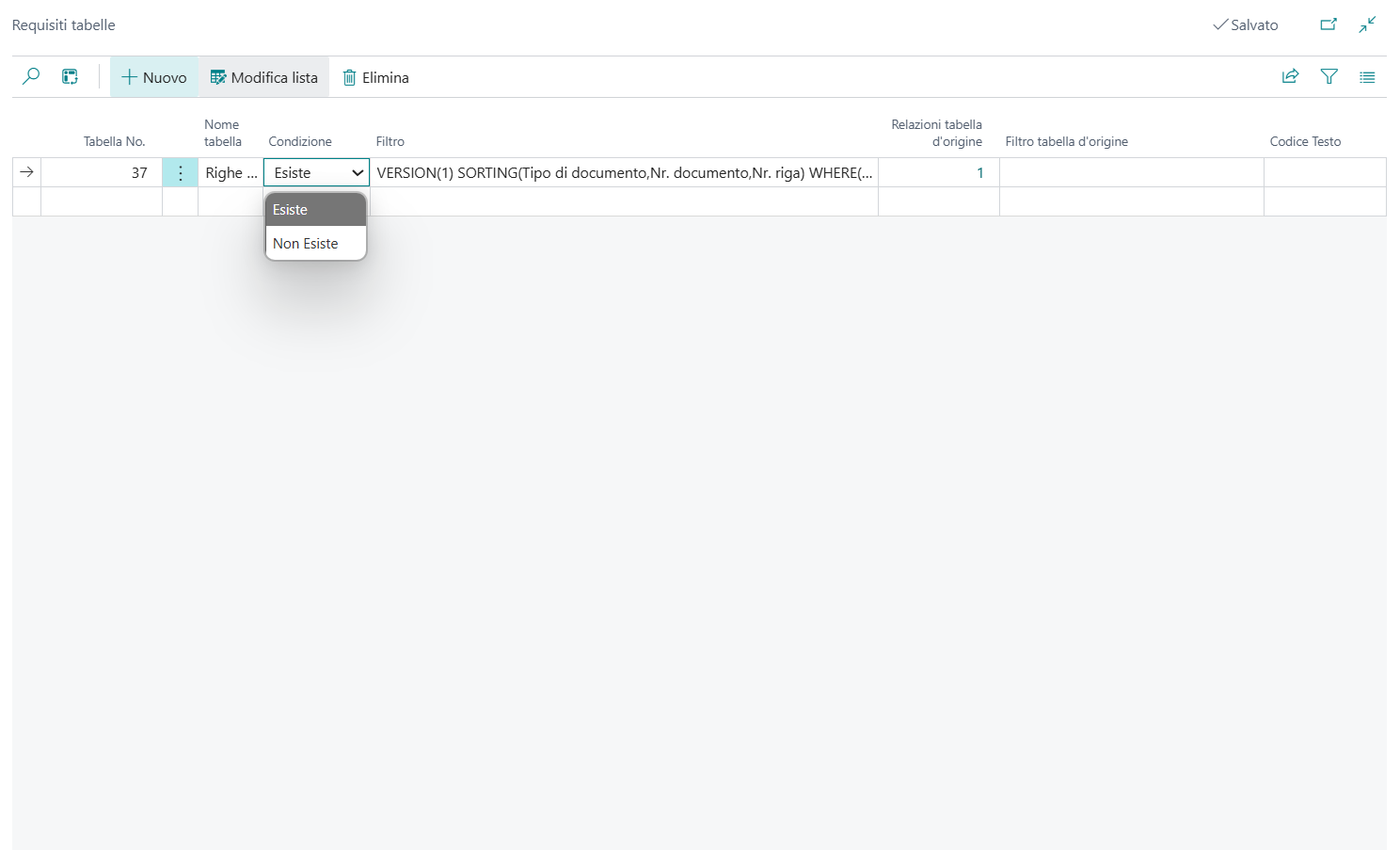
Task: Click Filtro tabella d'origine column header
Action: 1067,141
